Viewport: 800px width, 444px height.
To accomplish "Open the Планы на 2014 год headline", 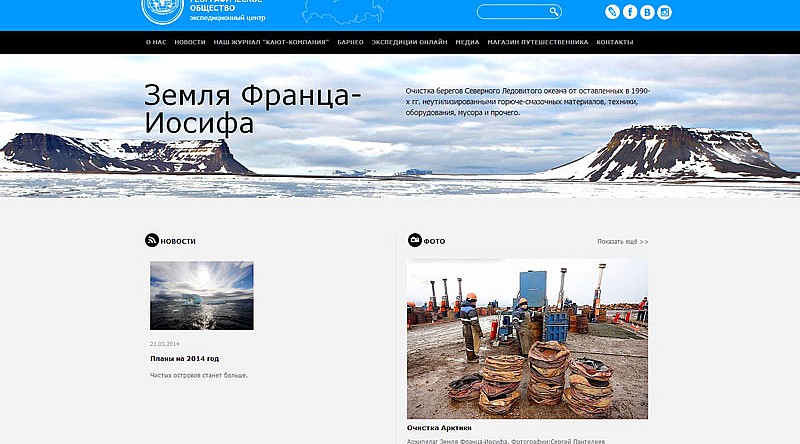I will 185,359.
